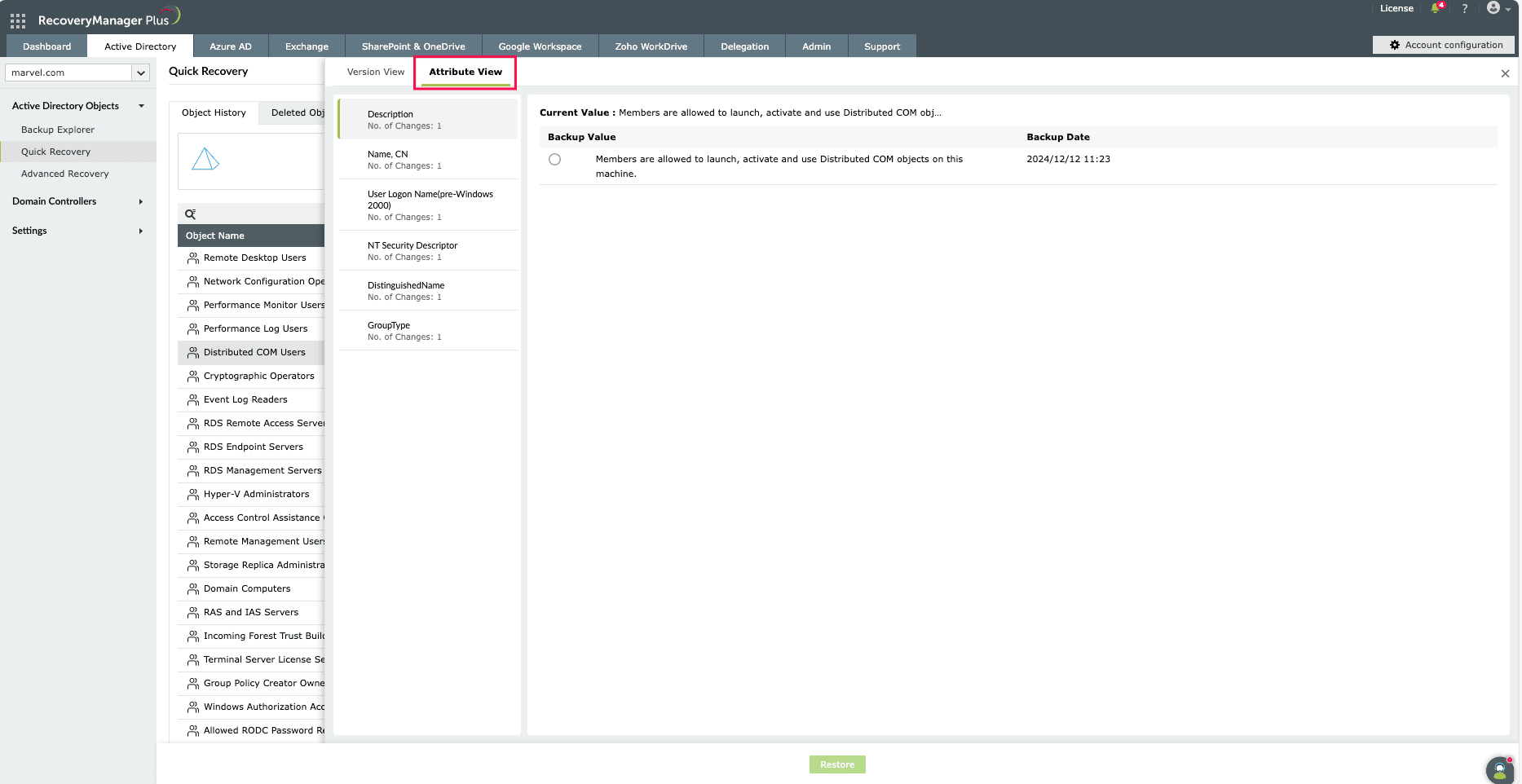Click the Access Control Assistance group icon
The height and width of the screenshot is (784, 1522).
click(193, 518)
